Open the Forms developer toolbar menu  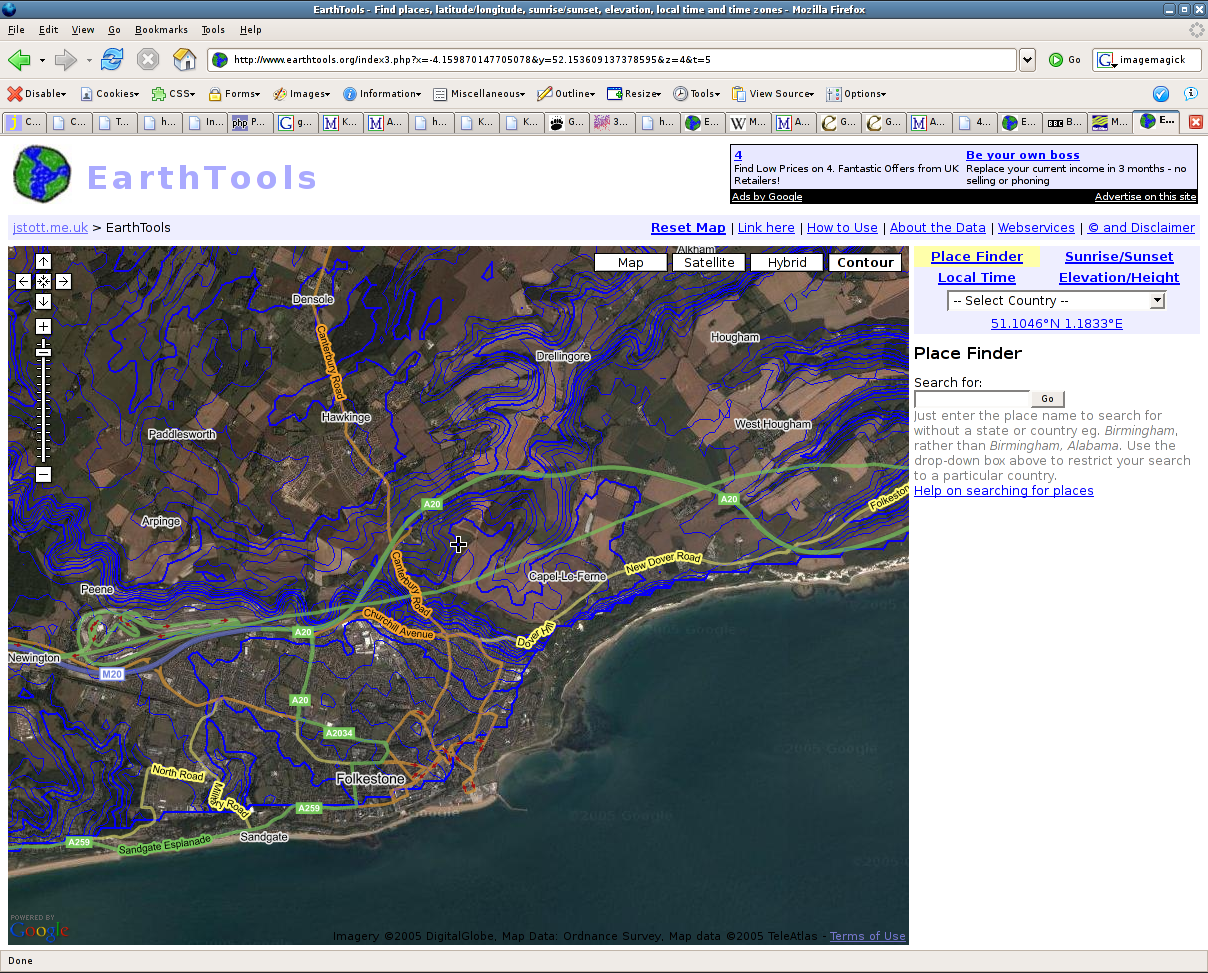tap(235, 94)
